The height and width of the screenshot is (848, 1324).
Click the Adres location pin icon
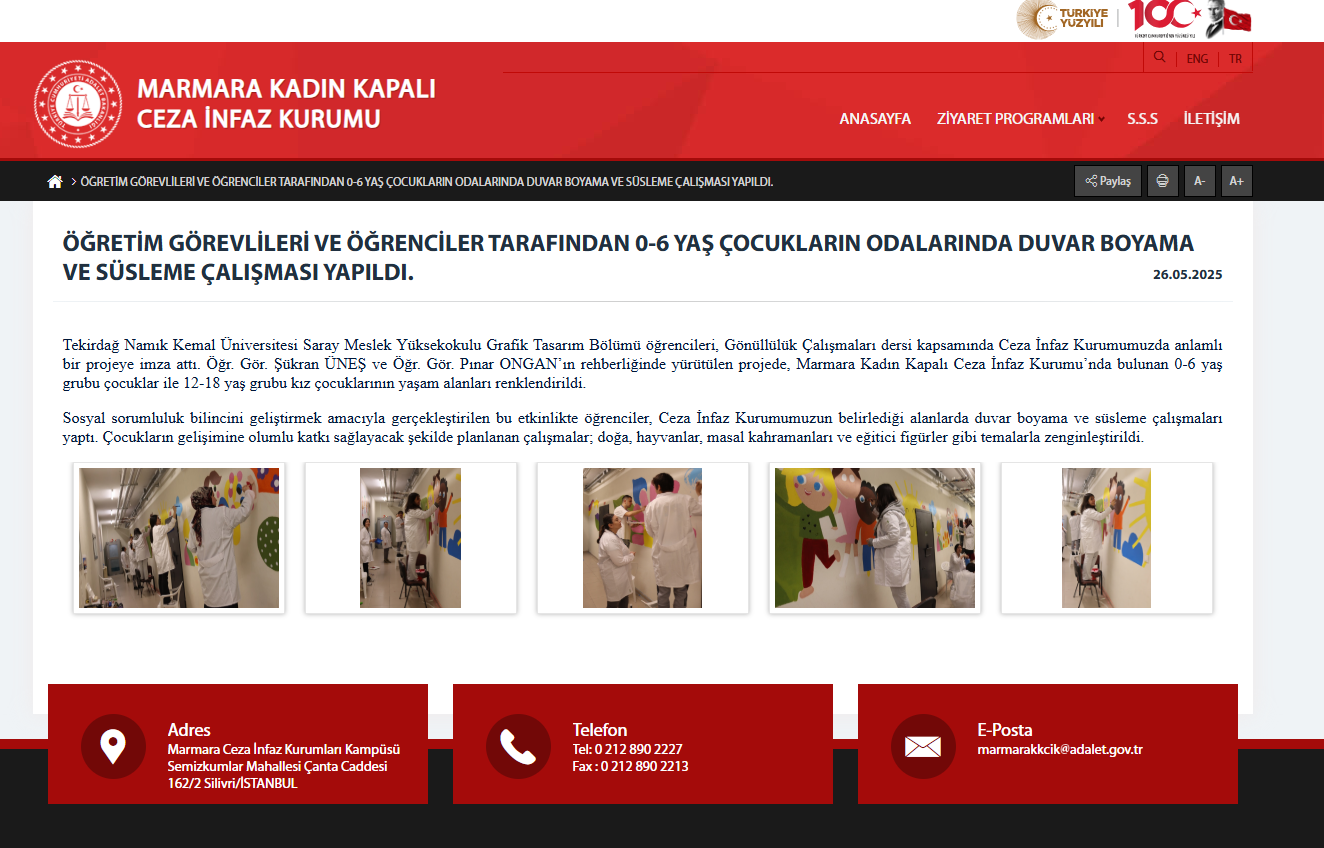[x=113, y=746]
